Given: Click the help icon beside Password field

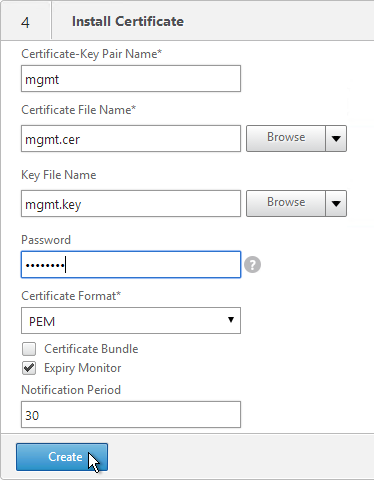Looking at the screenshot, I should tap(252, 265).
